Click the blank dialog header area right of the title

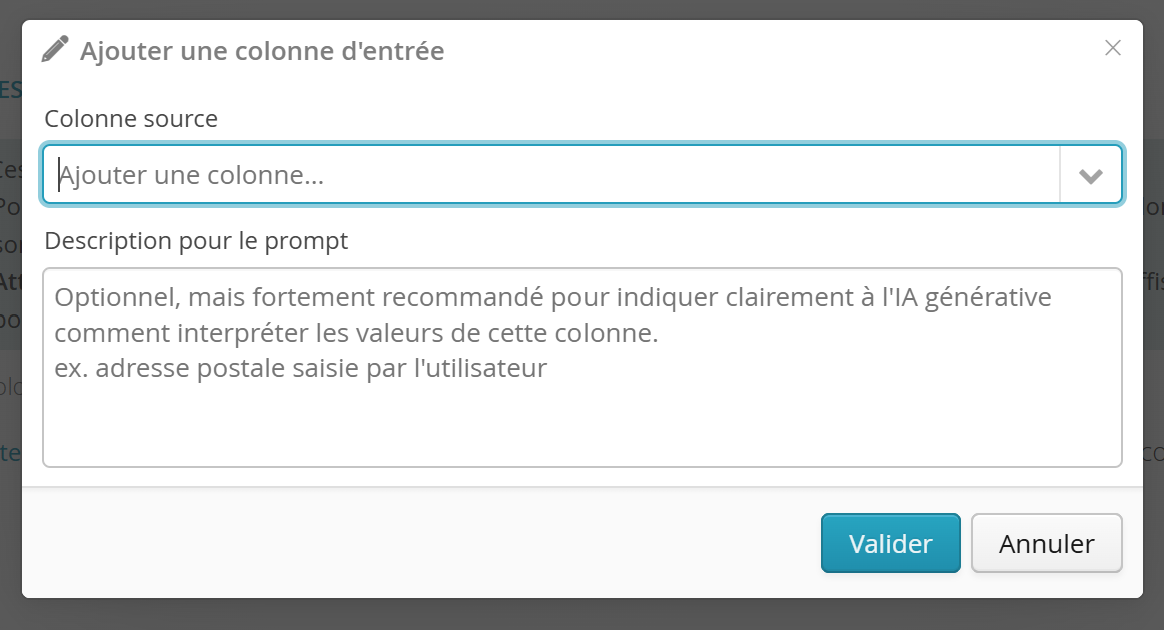pos(772,50)
